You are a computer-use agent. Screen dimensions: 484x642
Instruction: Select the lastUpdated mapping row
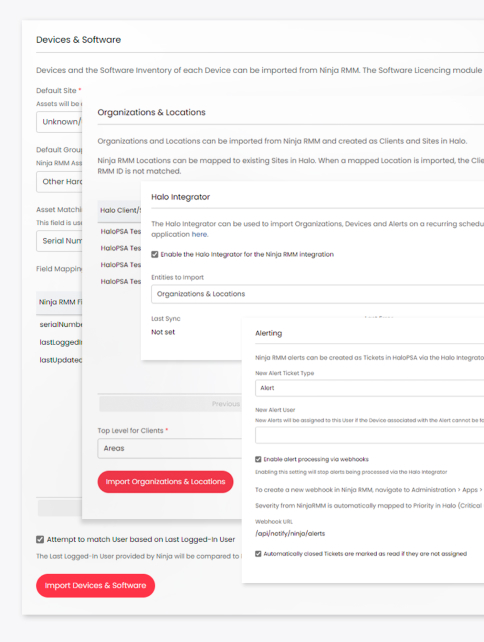coord(60,360)
